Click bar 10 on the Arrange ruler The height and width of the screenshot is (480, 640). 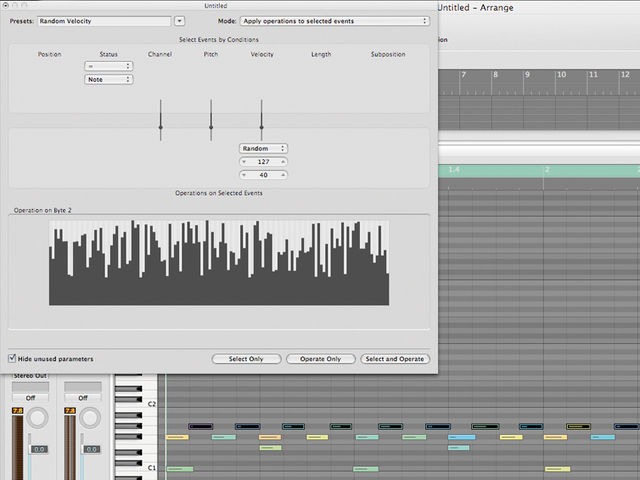562,75
